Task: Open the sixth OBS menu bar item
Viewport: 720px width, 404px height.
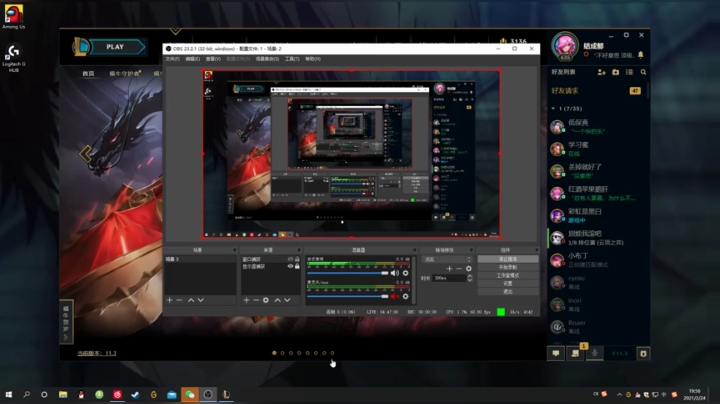Action: 292,59
